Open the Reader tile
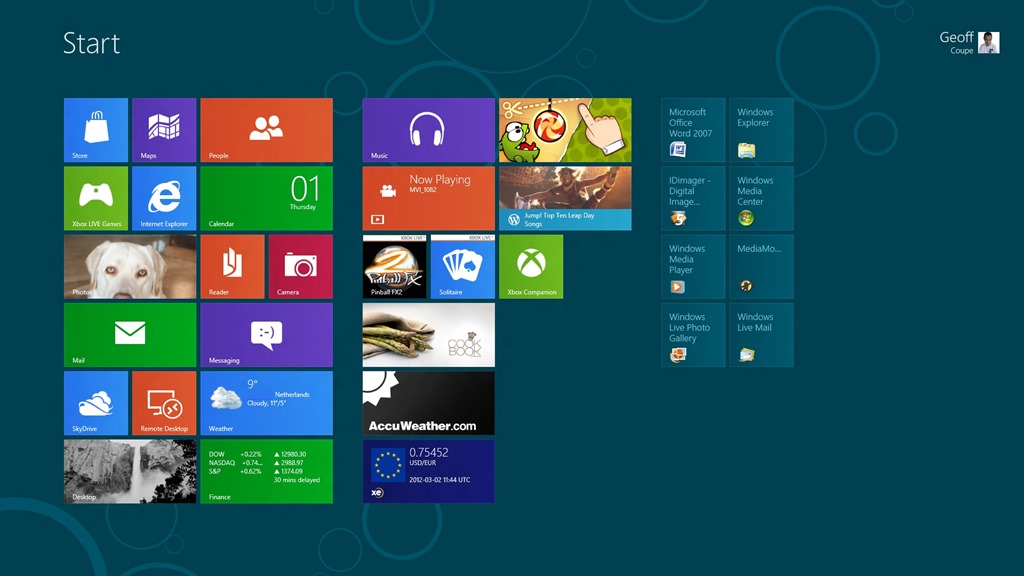 (232, 266)
